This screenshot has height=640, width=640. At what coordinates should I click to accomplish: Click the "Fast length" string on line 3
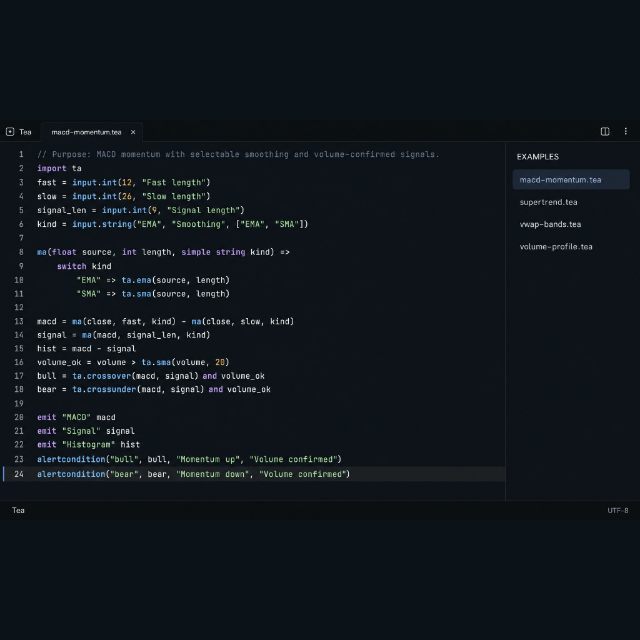pos(173,182)
